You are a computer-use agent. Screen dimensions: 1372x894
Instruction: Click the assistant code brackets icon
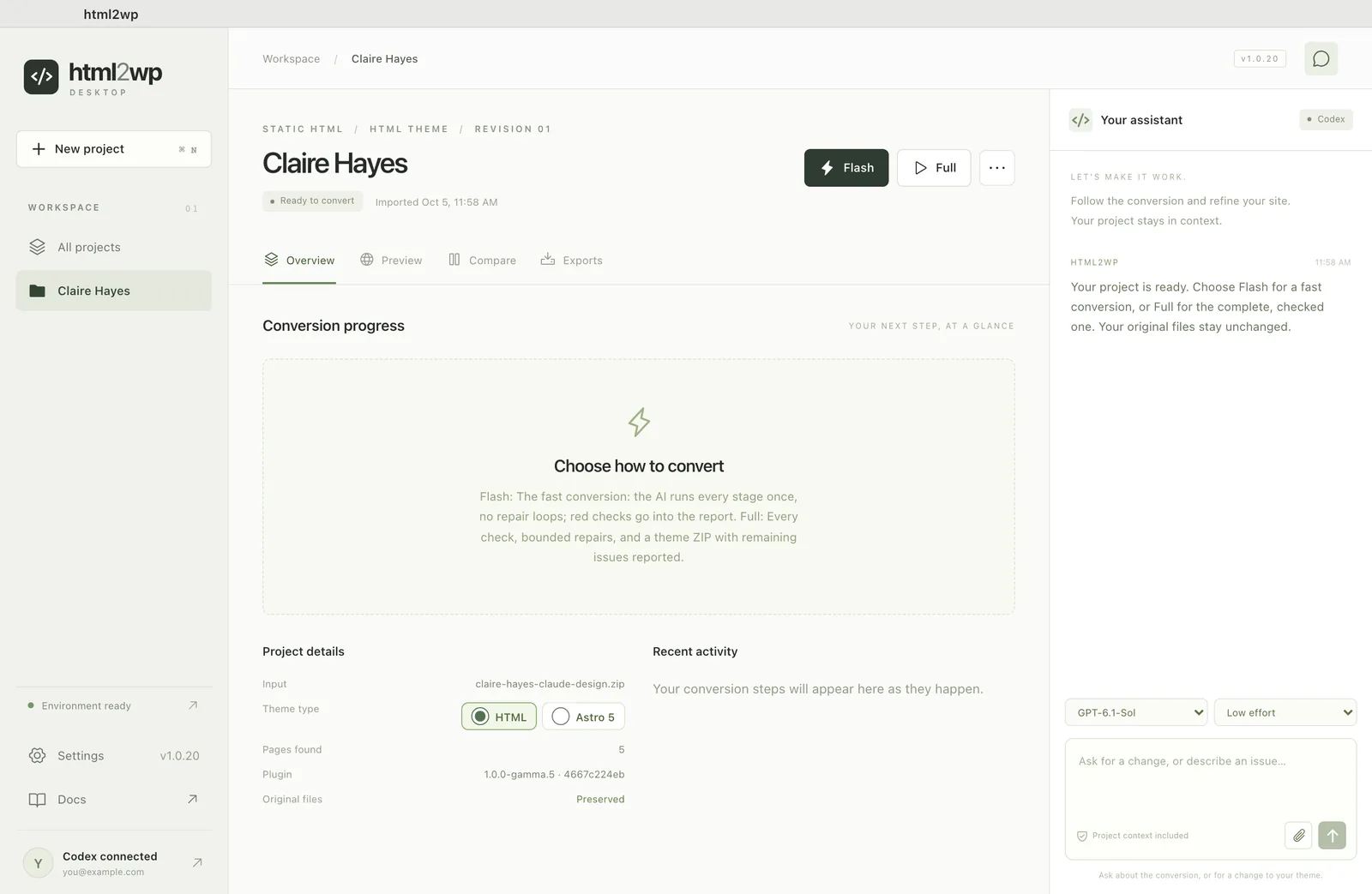1080,120
